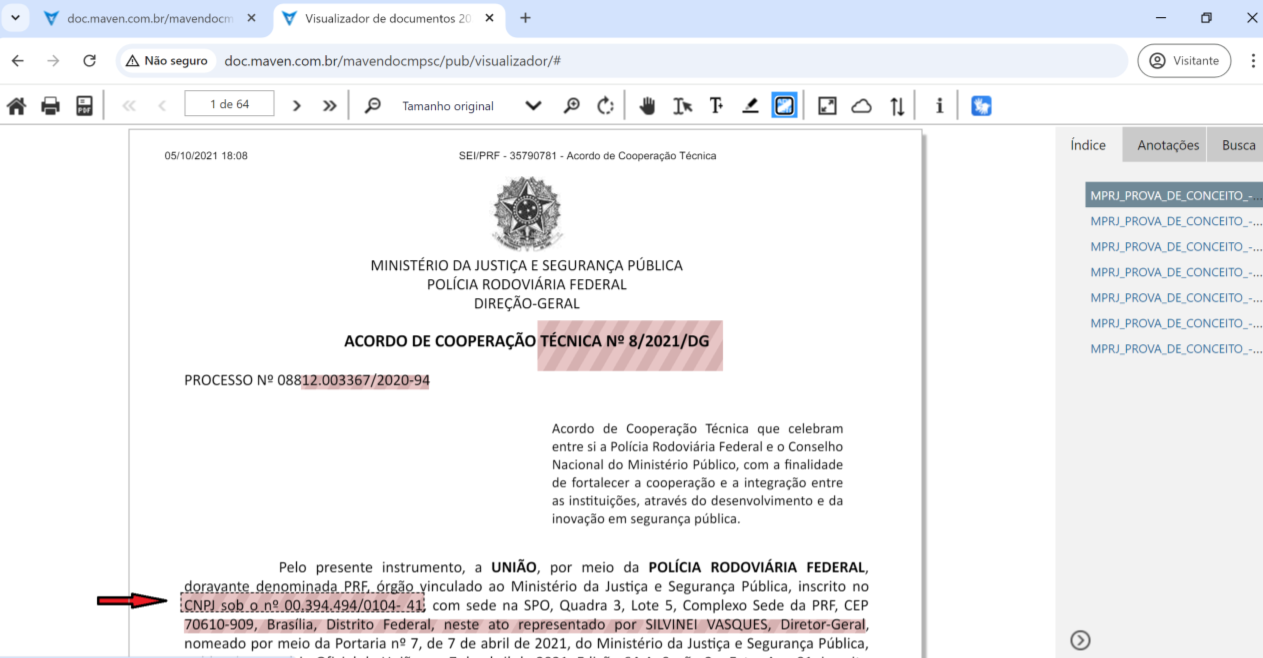This screenshot has width=1263, height=658.
Task: Focus the address bar URL
Action: click(392, 61)
